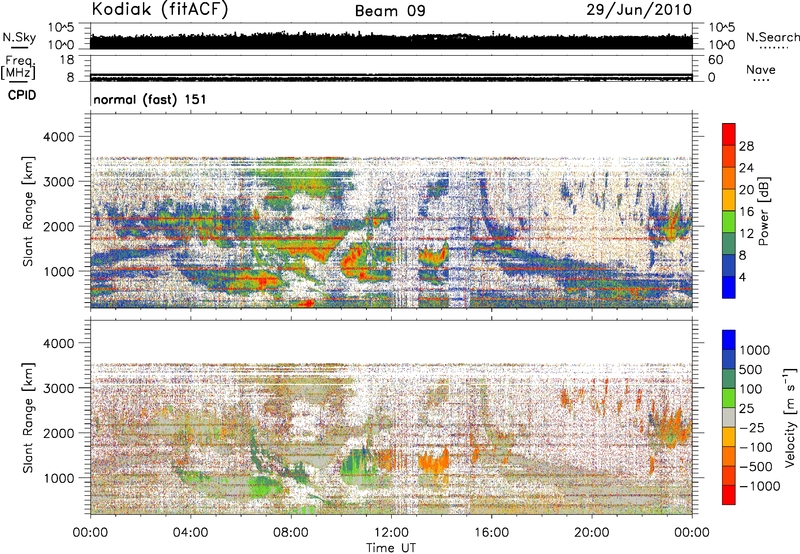The width and height of the screenshot is (800, 554).
Task: Select the 'Slant Range [km]' label of velocity panel
Action: point(28,418)
